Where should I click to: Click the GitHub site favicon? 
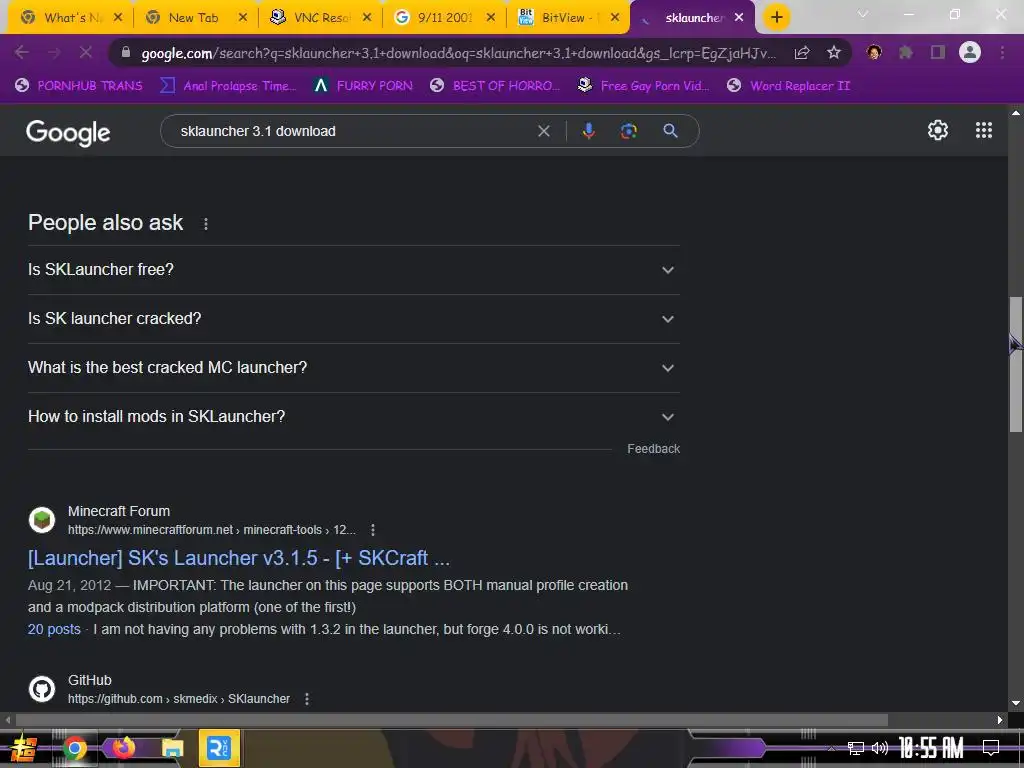(x=42, y=690)
